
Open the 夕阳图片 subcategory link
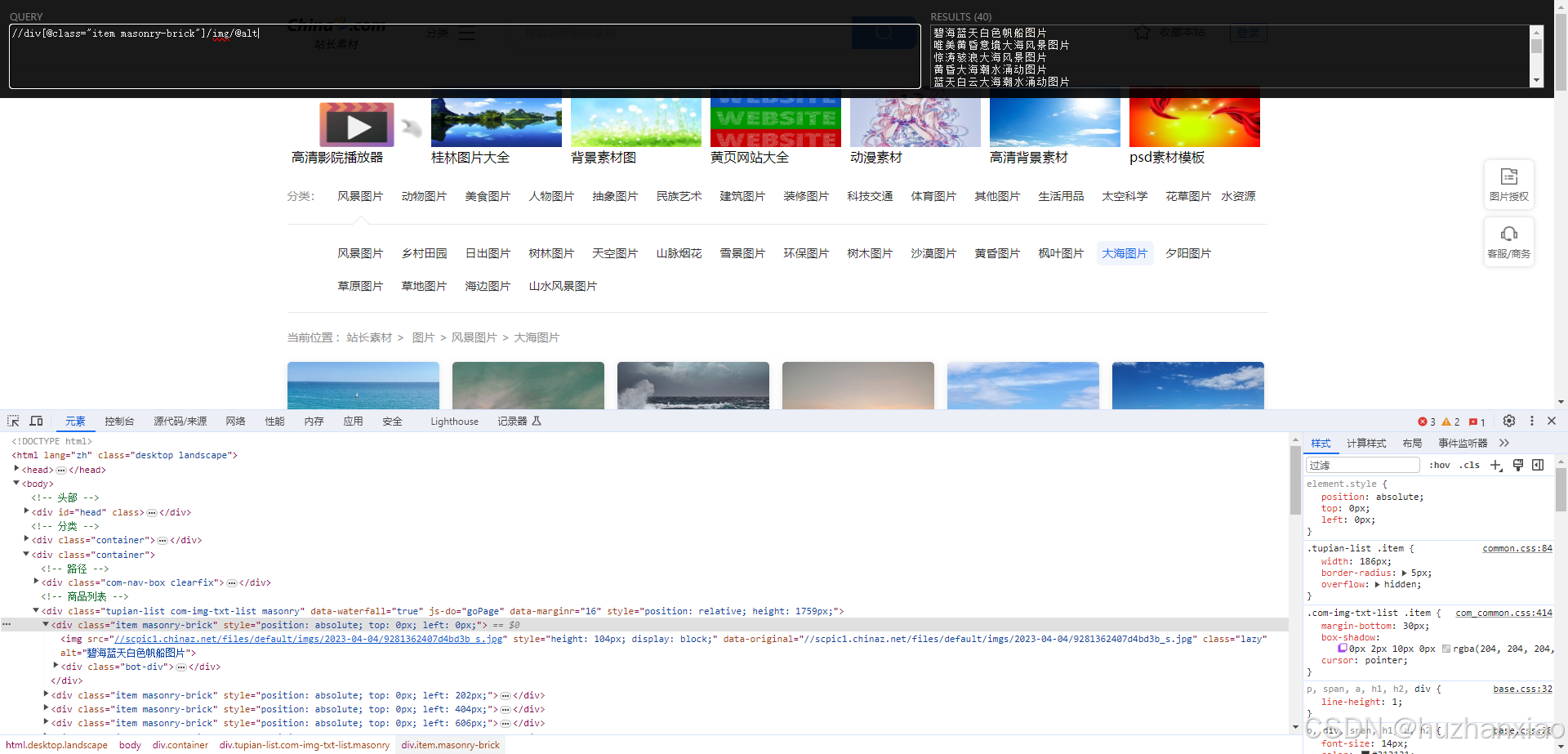(1188, 253)
